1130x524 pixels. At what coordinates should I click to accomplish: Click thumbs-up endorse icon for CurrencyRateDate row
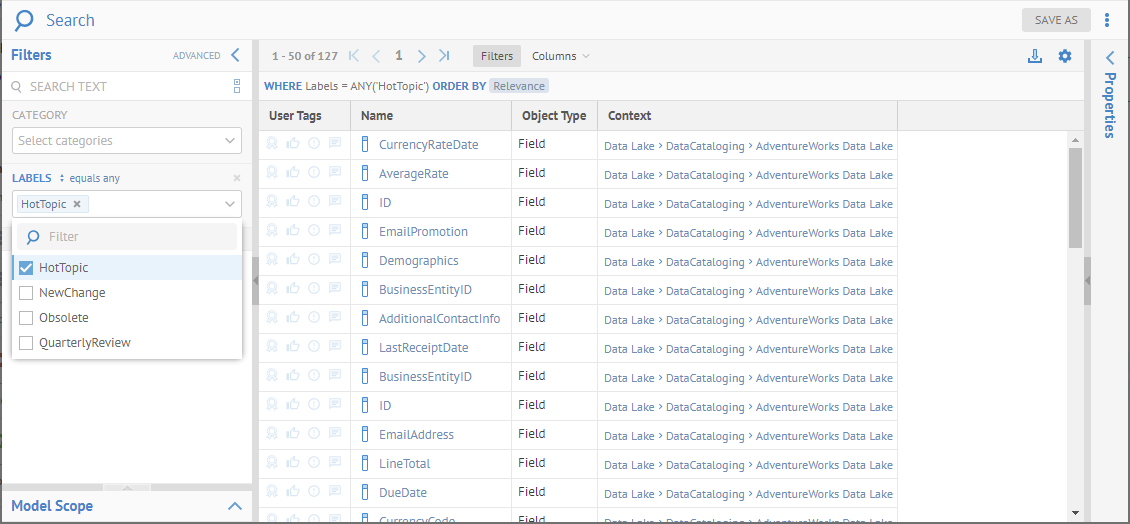click(293, 144)
